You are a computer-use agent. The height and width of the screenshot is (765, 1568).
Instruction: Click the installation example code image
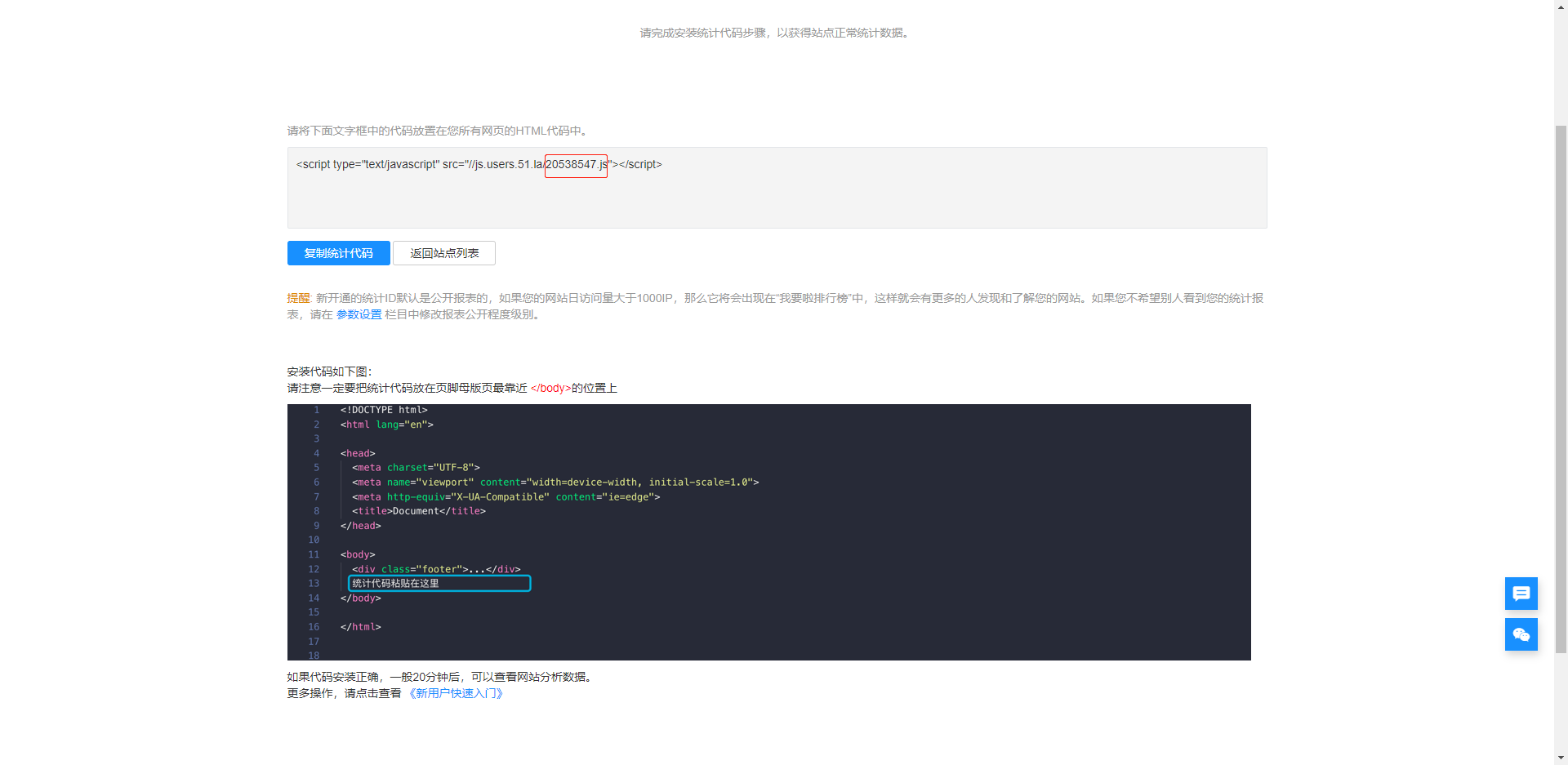click(768, 532)
